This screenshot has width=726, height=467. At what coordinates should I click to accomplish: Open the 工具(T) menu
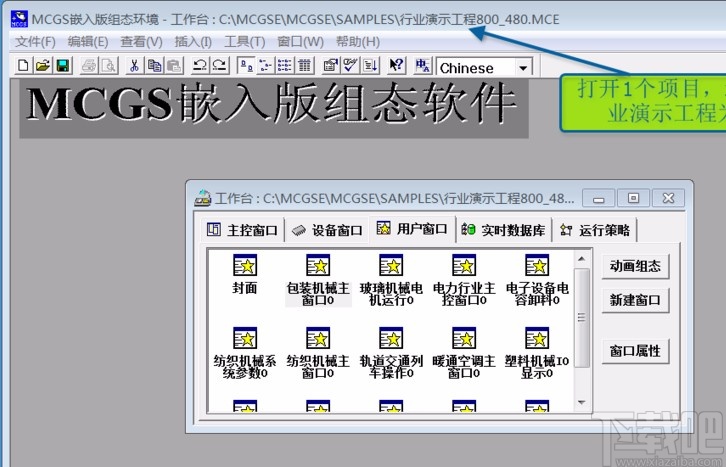click(x=244, y=42)
